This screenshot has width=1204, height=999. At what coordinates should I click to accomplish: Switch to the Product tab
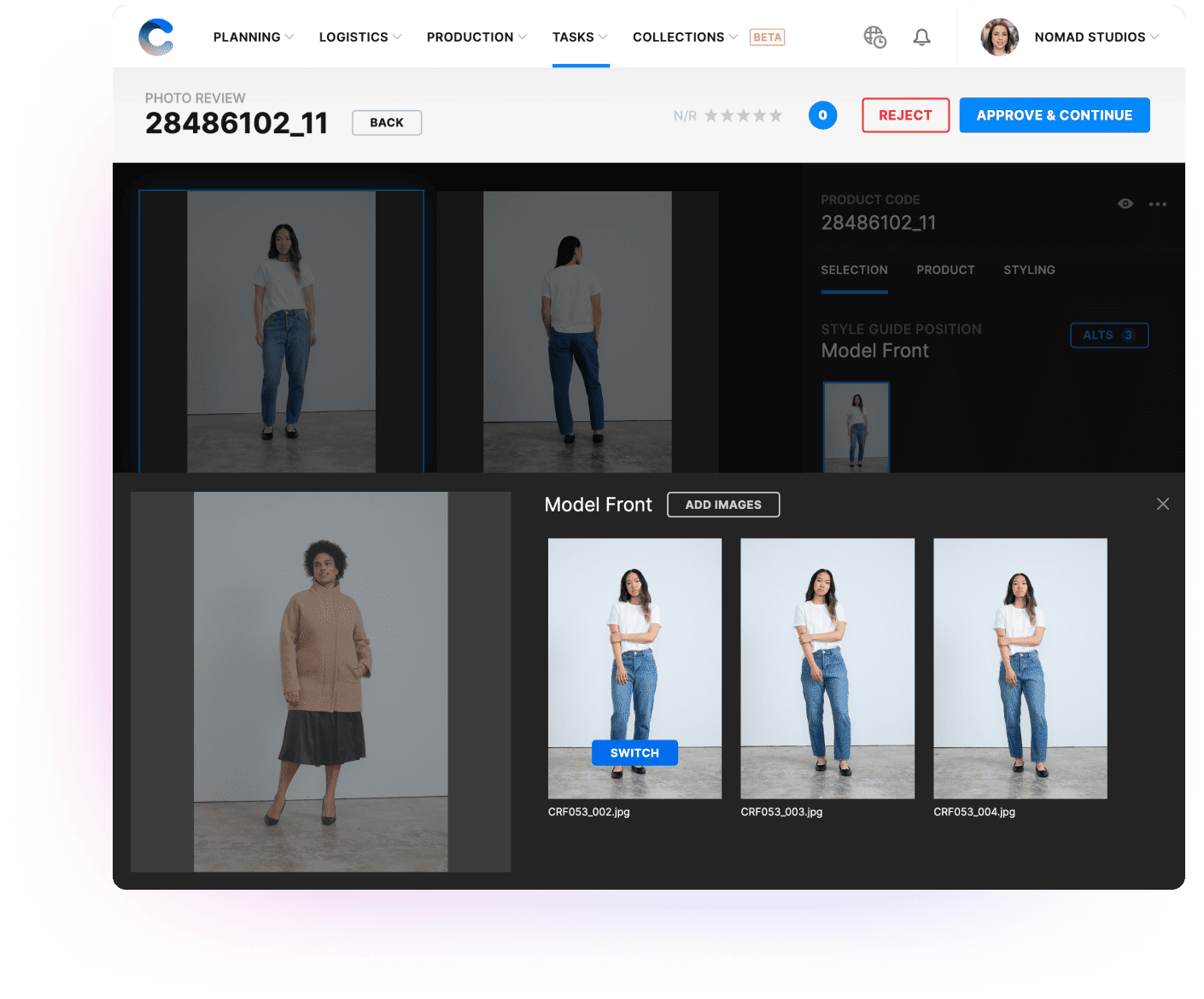click(x=945, y=270)
